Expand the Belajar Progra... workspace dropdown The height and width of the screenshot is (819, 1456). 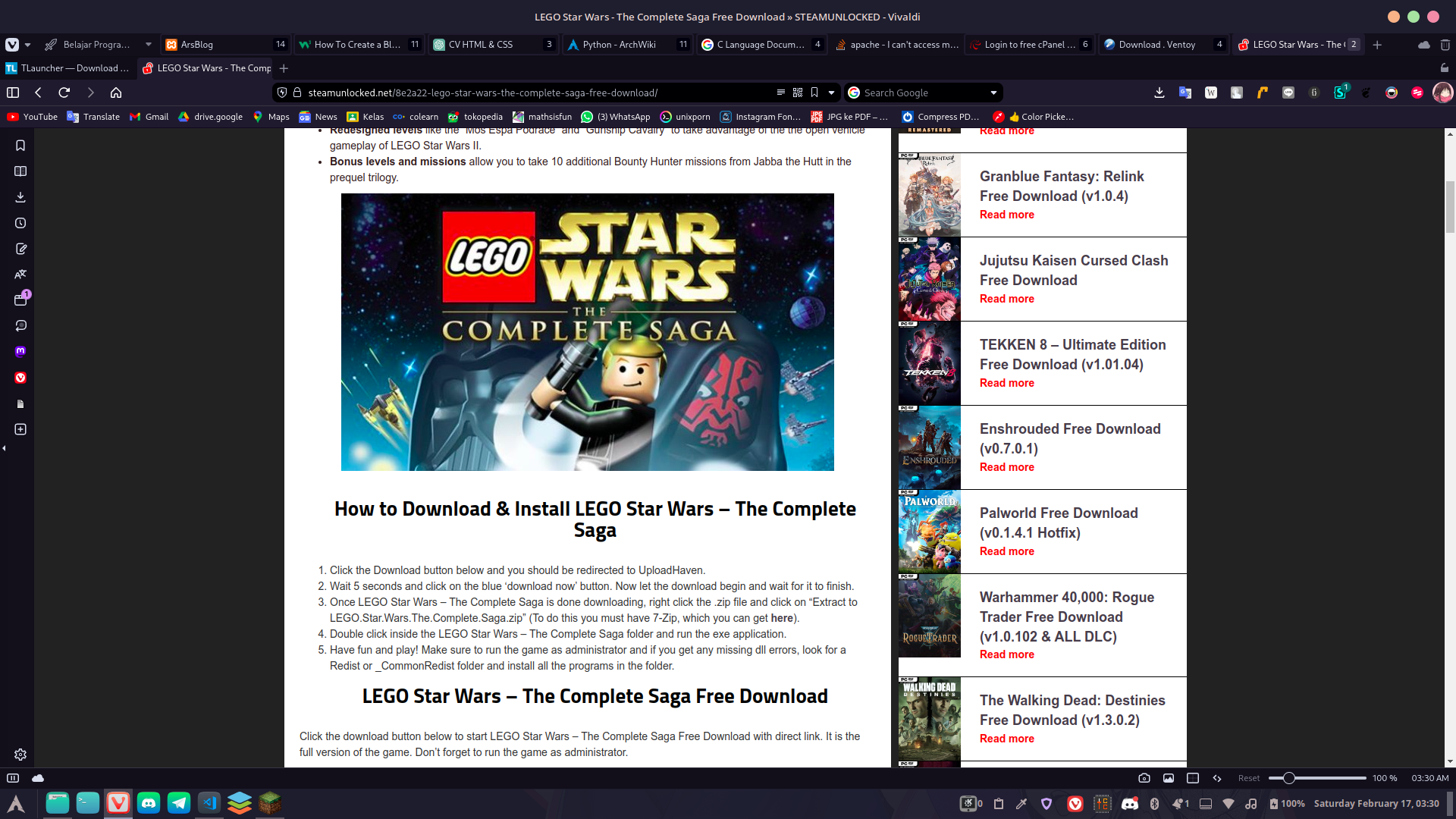[149, 45]
